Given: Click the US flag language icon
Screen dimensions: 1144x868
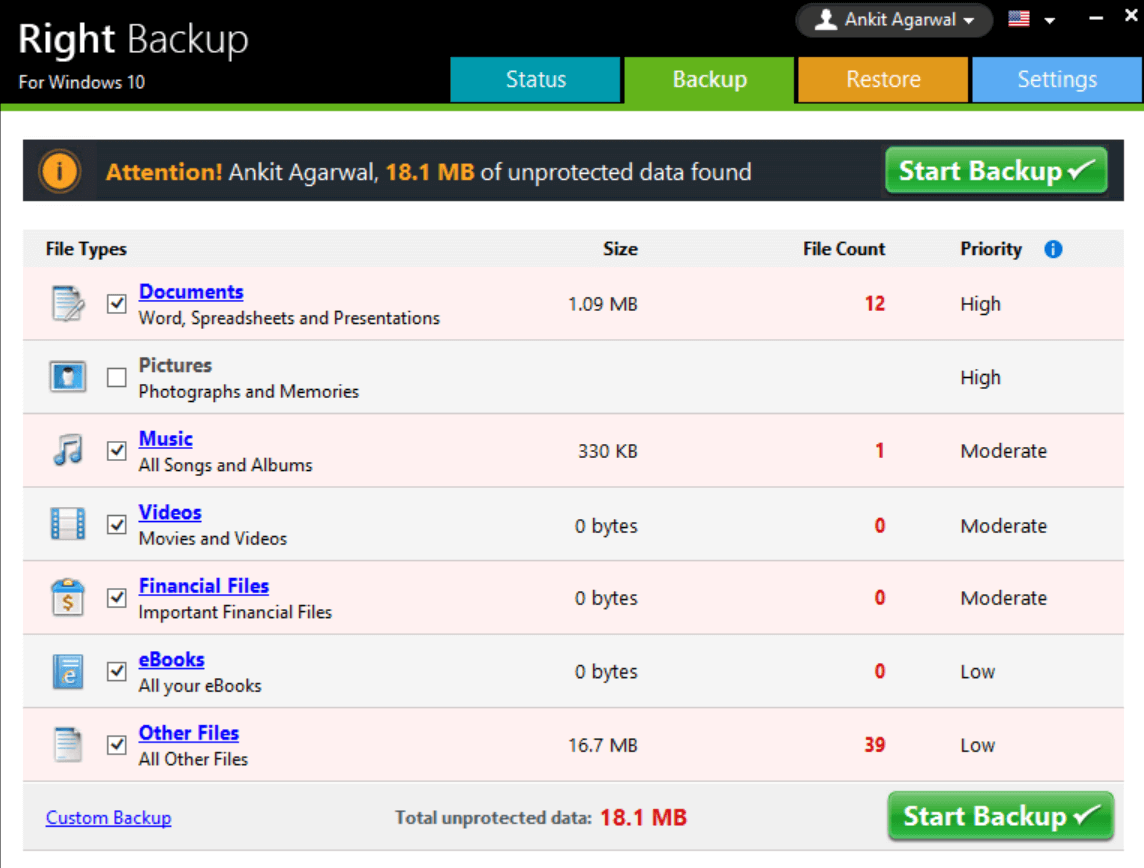Looking at the screenshot, I should (1017, 18).
